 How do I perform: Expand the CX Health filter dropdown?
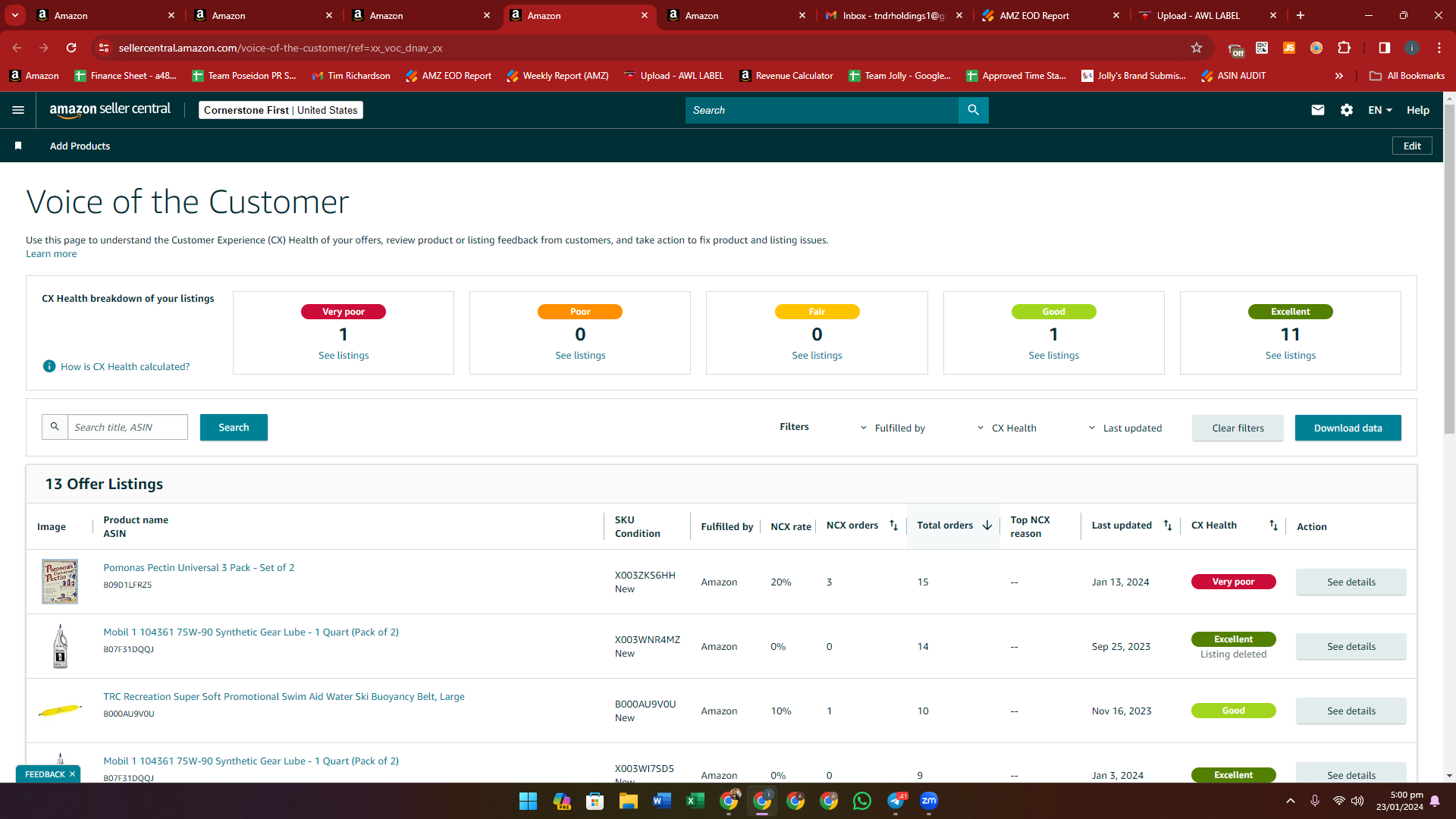click(x=1006, y=428)
